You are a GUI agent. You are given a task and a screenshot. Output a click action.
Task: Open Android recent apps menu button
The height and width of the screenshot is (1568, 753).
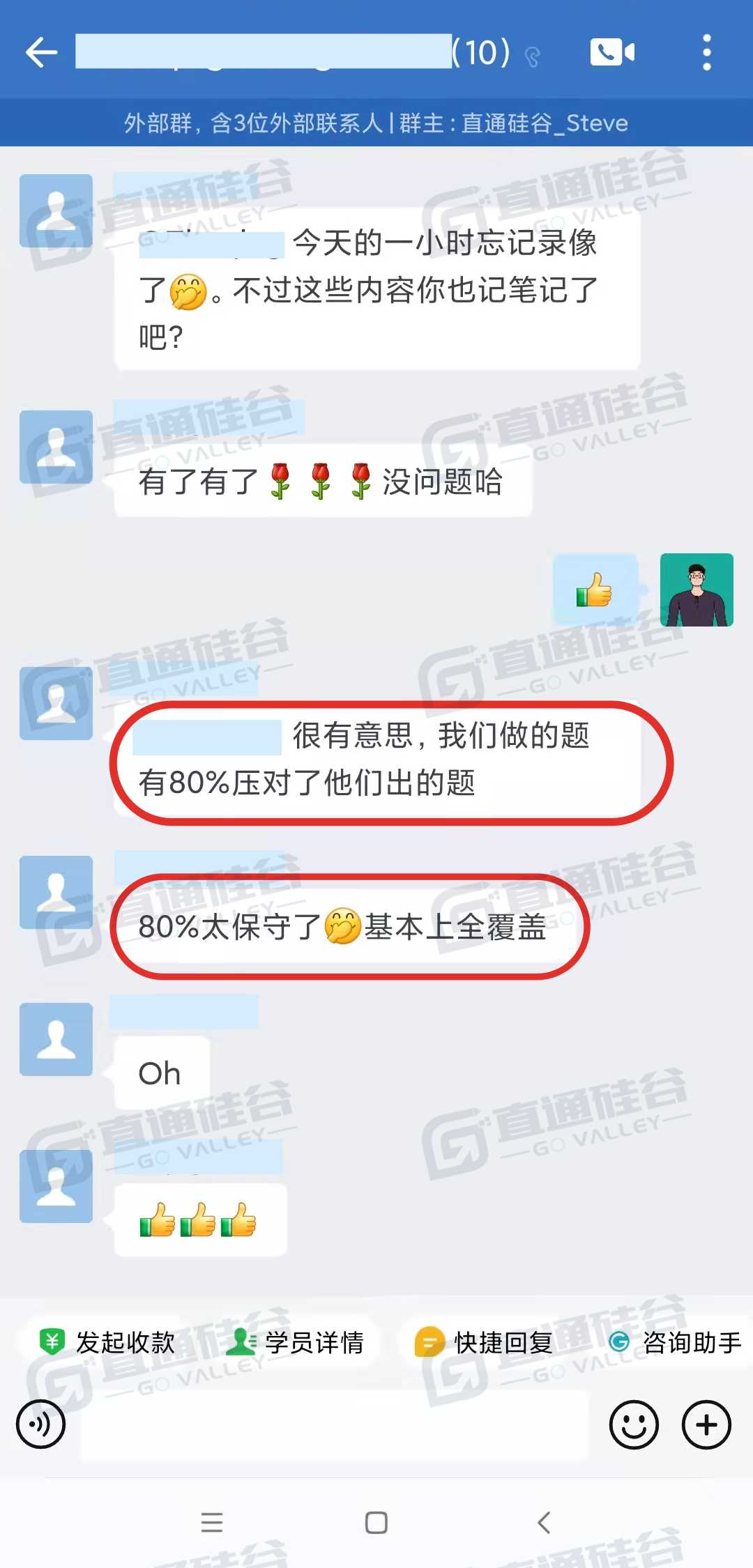coord(212,1522)
